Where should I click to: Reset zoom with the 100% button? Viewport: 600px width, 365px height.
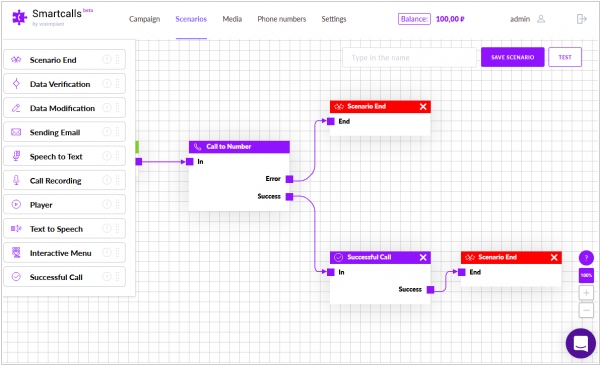coord(586,275)
